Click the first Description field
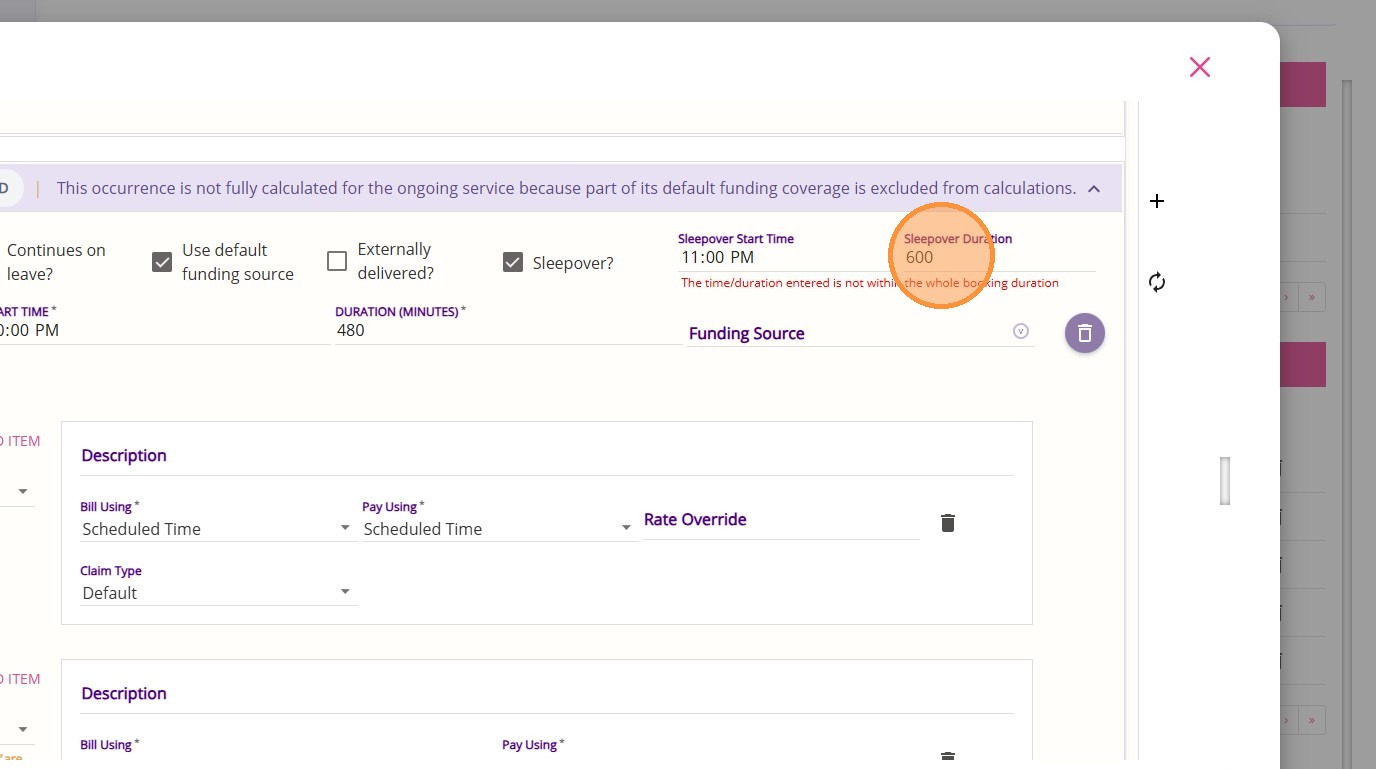 (x=546, y=456)
